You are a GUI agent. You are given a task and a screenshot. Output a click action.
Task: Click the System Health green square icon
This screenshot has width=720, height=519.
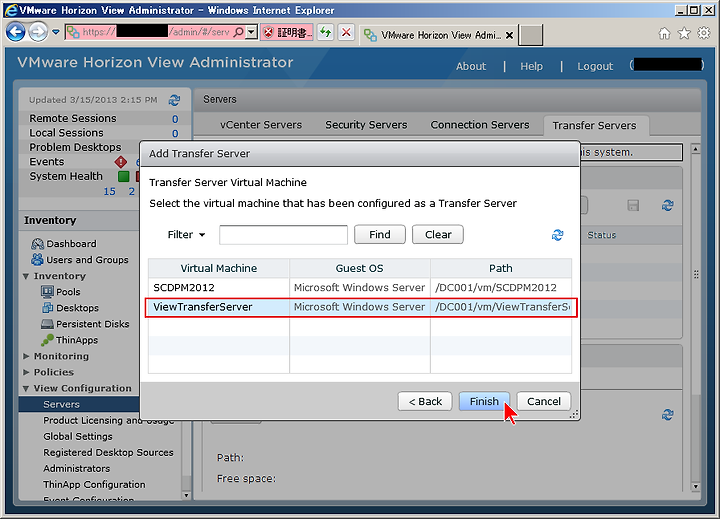(124, 176)
